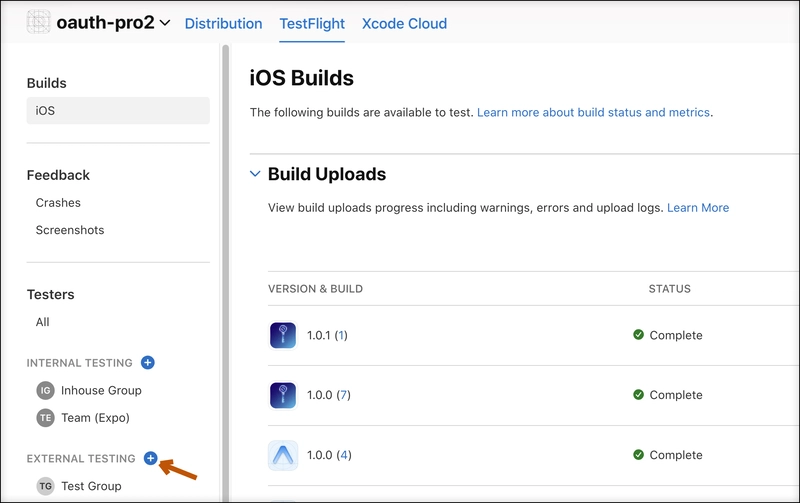
Task: Add a new External Testing group
Action: (150, 458)
